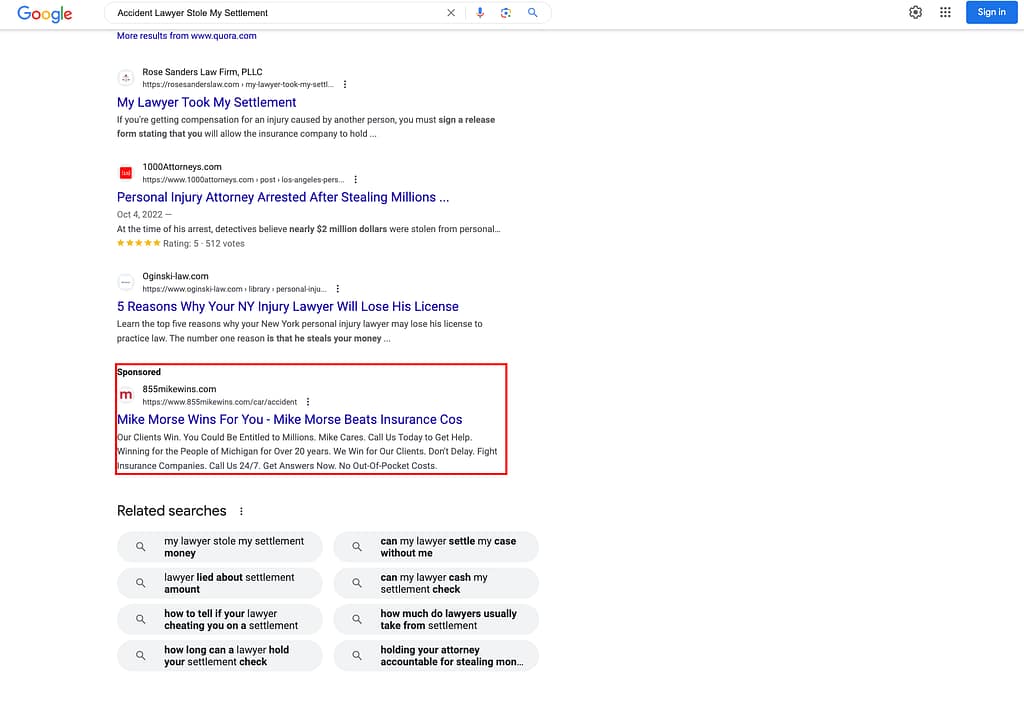This screenshot has width=1024, height=714.
Task: Open the settings gear icon
Action: (916, 12)
